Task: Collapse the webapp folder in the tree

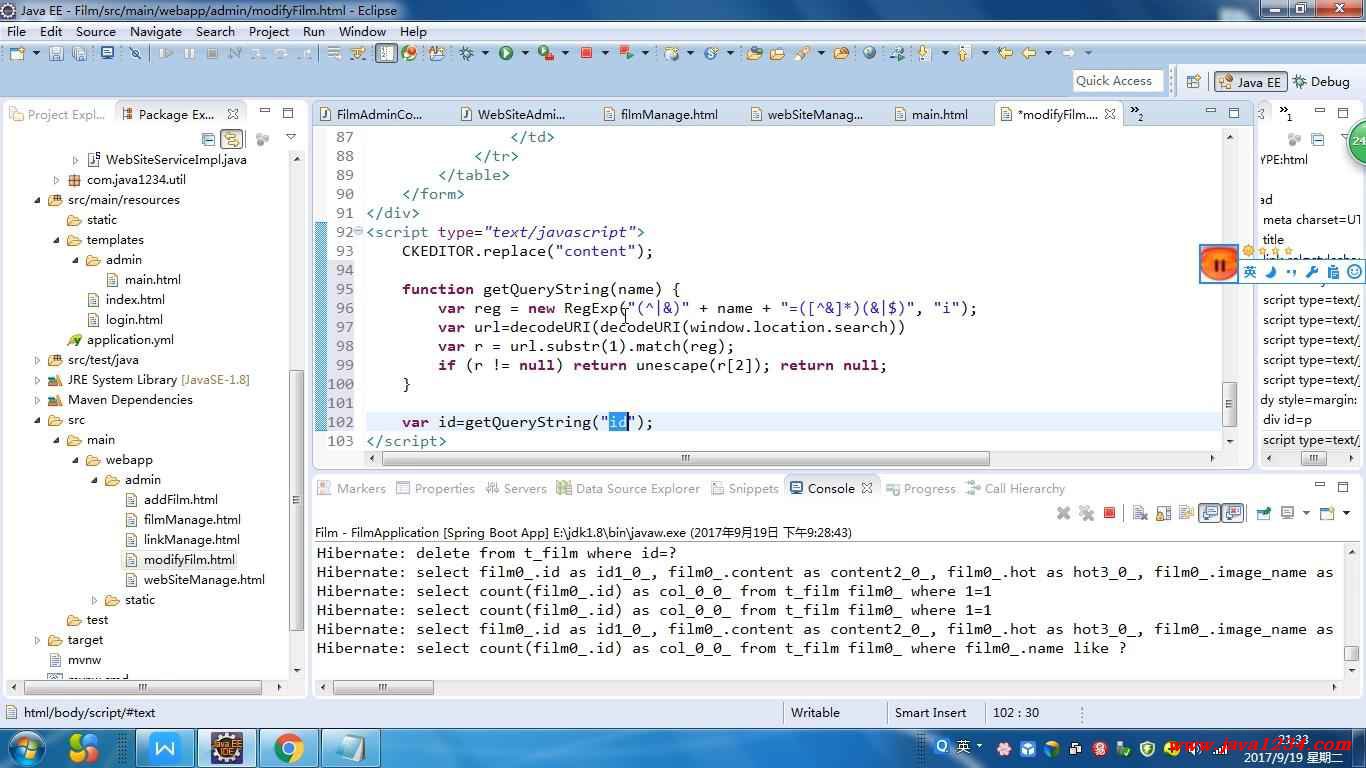Action: coord(76,460)
